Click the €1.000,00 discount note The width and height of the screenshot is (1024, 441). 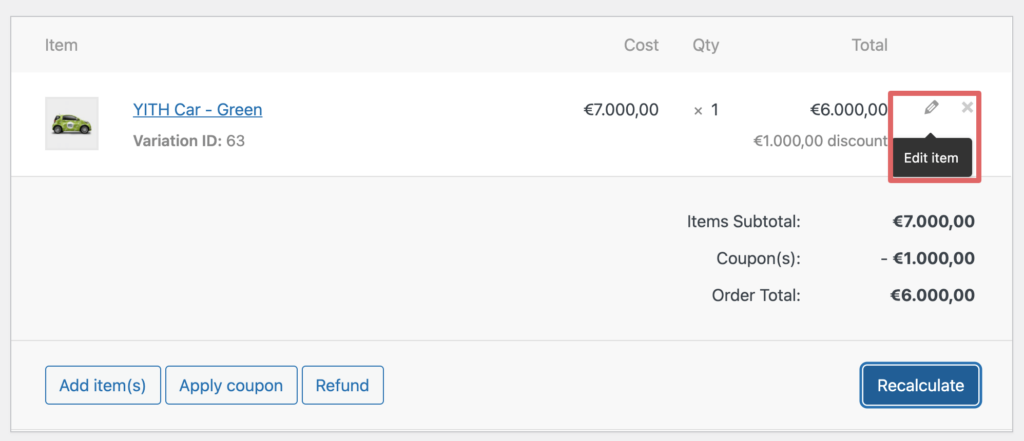(821, 140)
